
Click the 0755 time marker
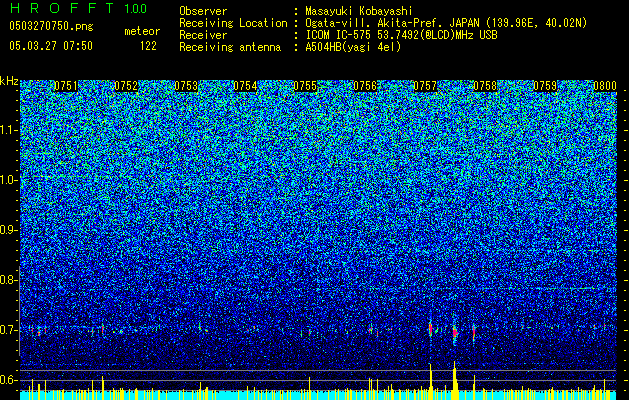click(305, 86)
